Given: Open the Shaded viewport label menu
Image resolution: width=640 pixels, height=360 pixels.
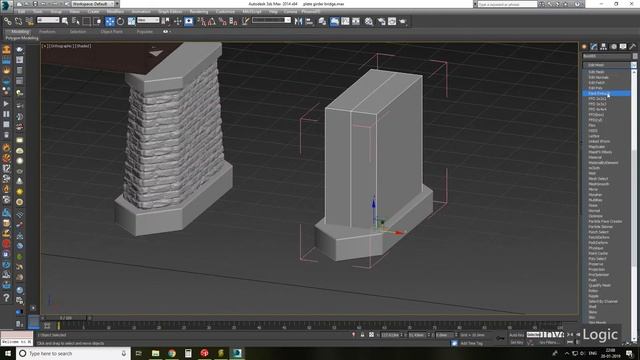Looking at the screenshot, I should (x=83, y=46).
